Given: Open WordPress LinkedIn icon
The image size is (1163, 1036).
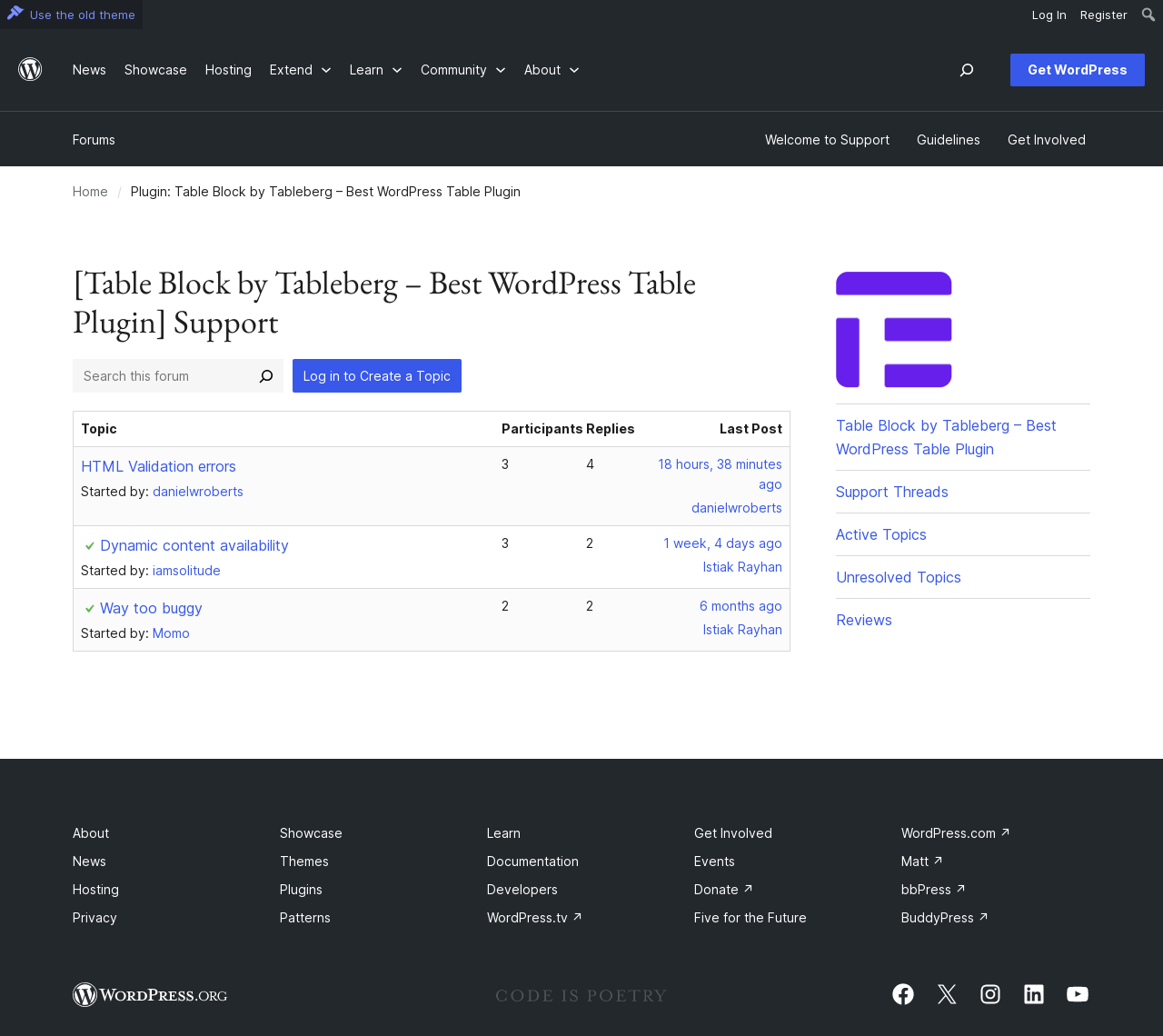Looking at the screenshot, I should pyautogui.click(x=1034, y=994).
